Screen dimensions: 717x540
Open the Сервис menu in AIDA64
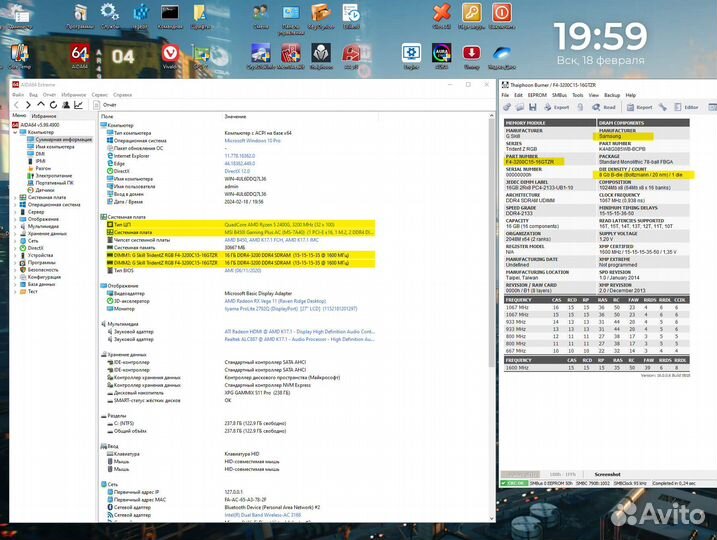point(99,95)
